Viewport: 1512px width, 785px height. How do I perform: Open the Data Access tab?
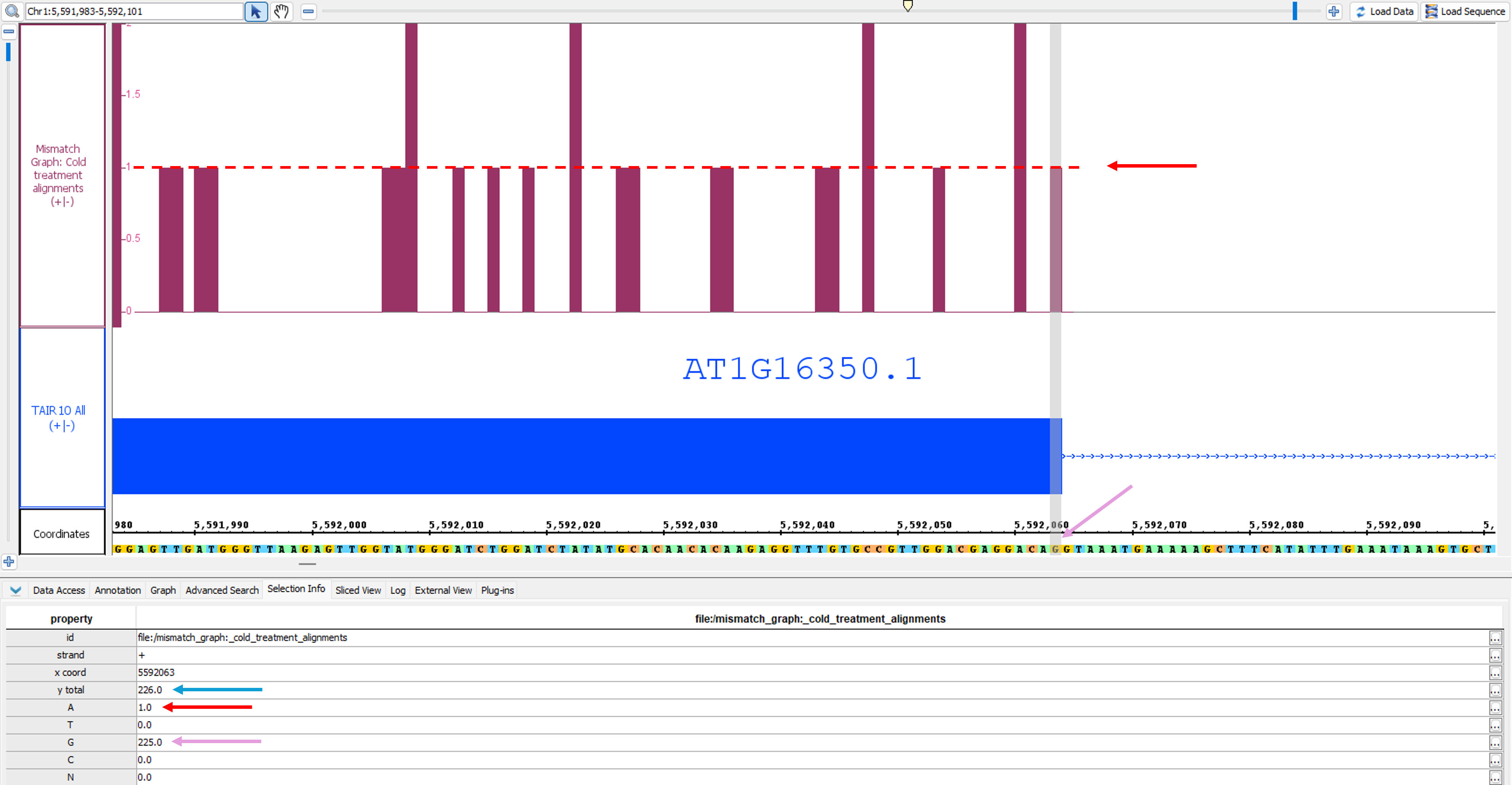click(59, 590)
